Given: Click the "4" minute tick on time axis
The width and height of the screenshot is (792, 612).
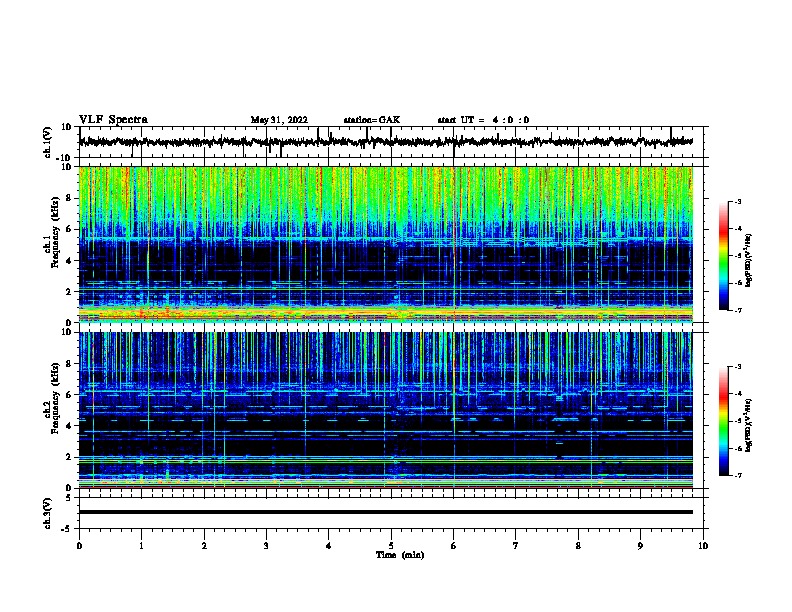Looking at the screenshot, I should [x=329, y=546].
